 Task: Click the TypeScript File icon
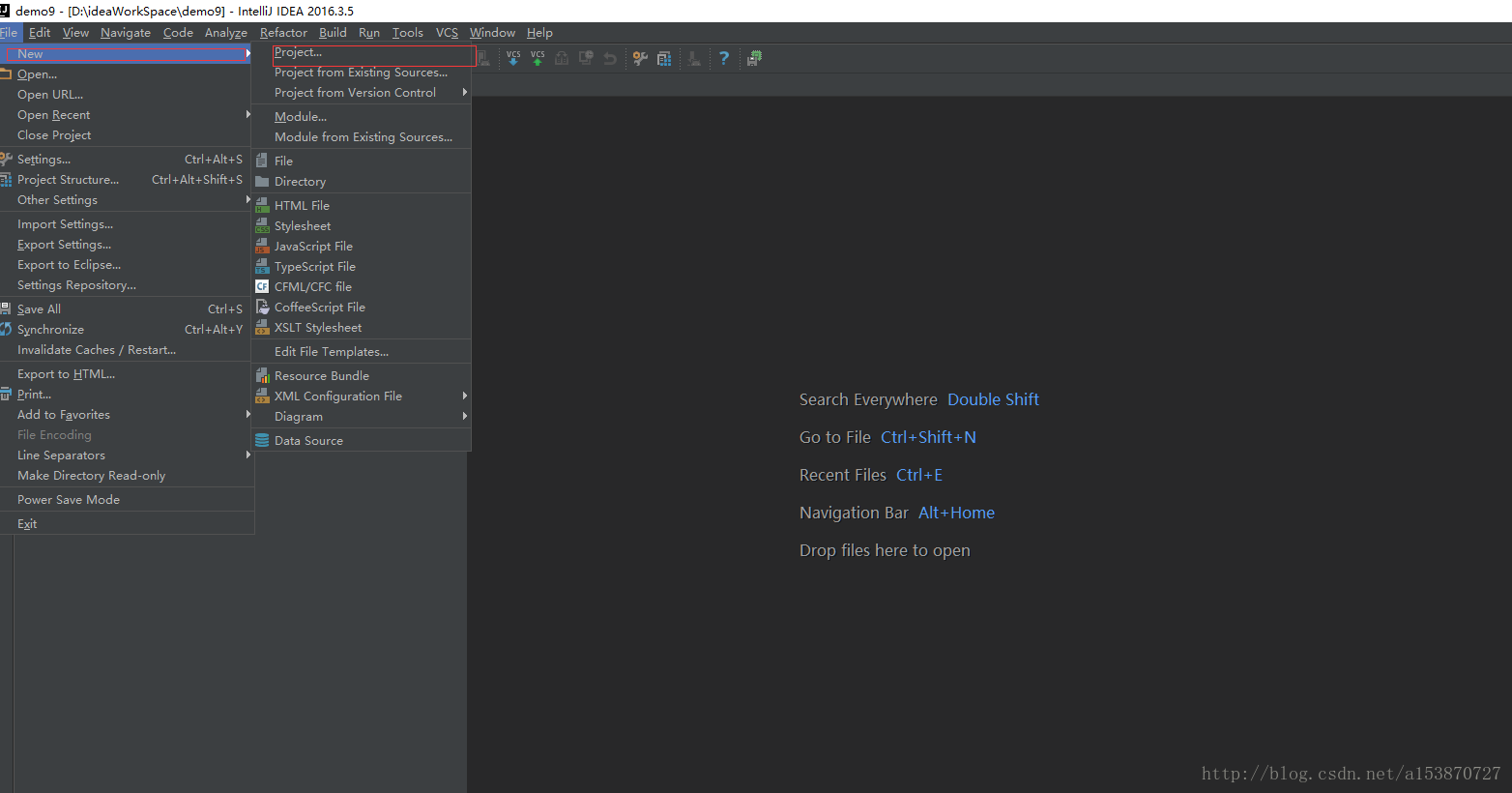[x=262, y=266]
